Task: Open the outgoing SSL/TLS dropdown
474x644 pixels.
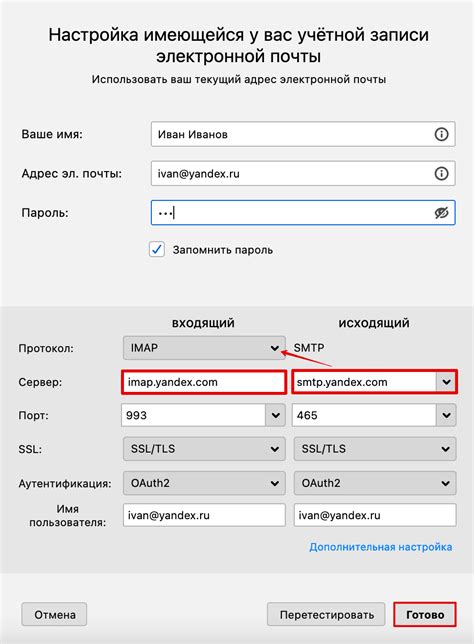Action: pyautogui.click(x=375, y=448)
